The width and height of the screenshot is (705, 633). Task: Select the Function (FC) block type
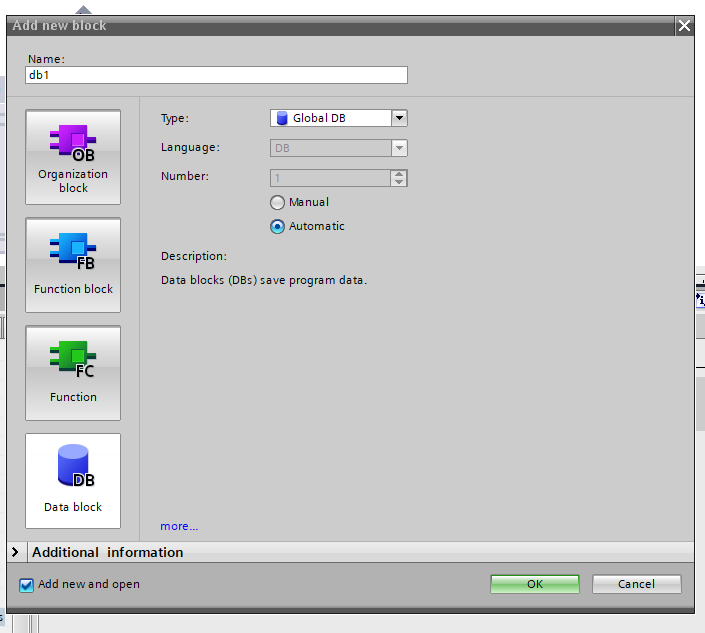73,373
